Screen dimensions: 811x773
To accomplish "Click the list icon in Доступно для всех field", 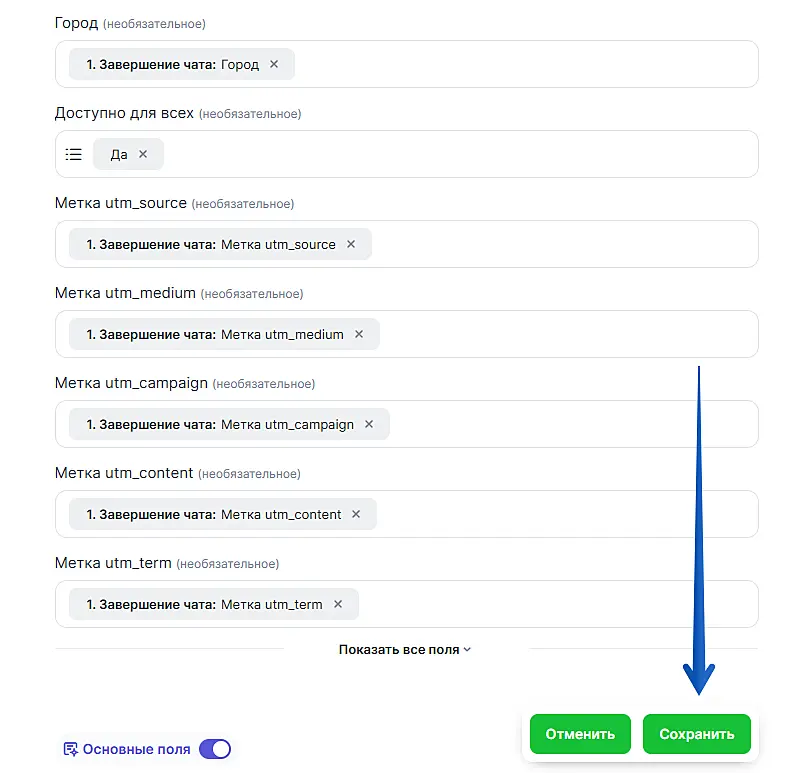I will coord(74,154).
